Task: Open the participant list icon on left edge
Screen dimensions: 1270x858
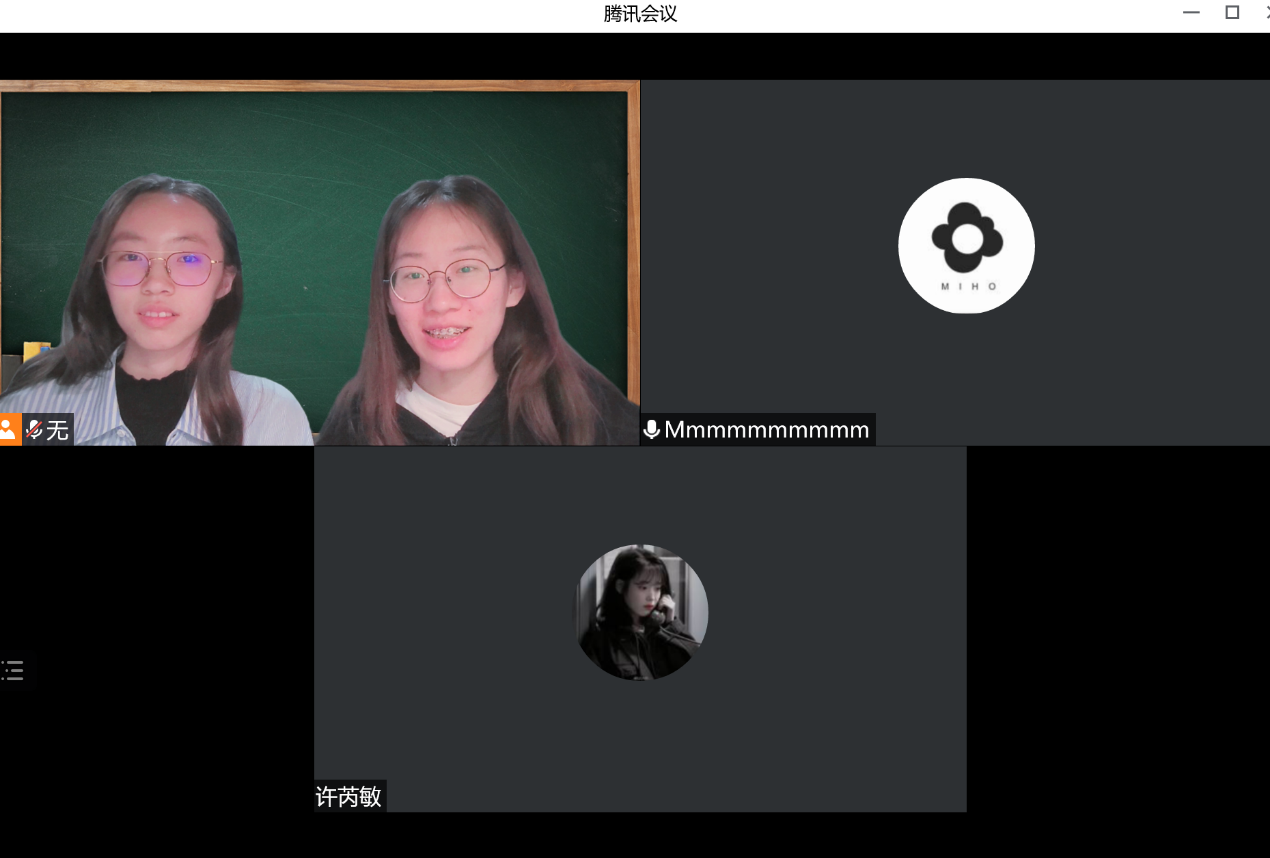Action: (x=12, y=670)
